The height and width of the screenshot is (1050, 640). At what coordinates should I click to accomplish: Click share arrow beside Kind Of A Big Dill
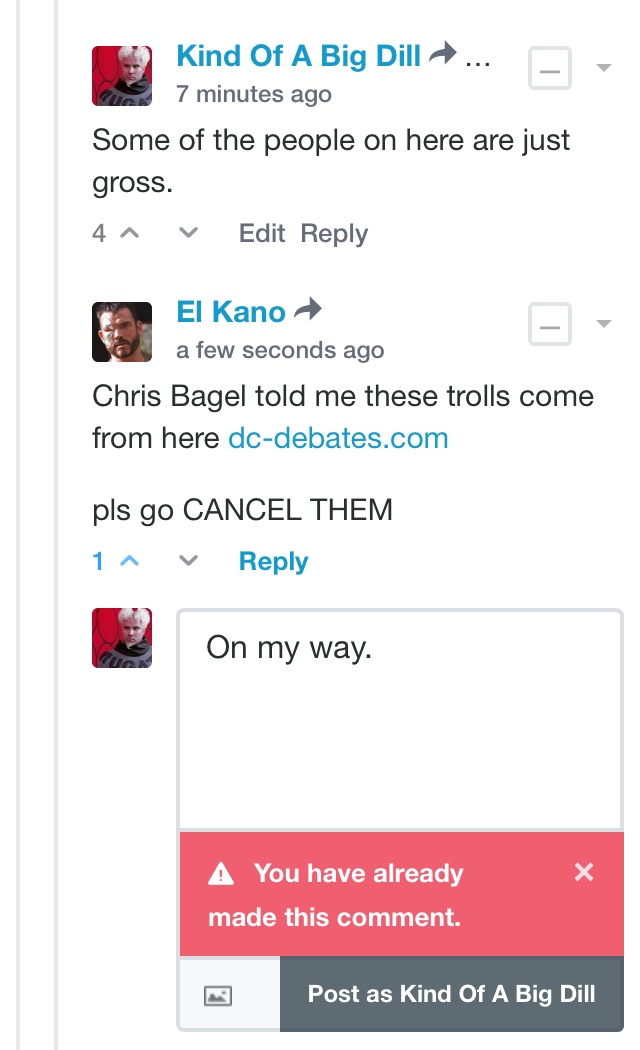coord(443,53)
